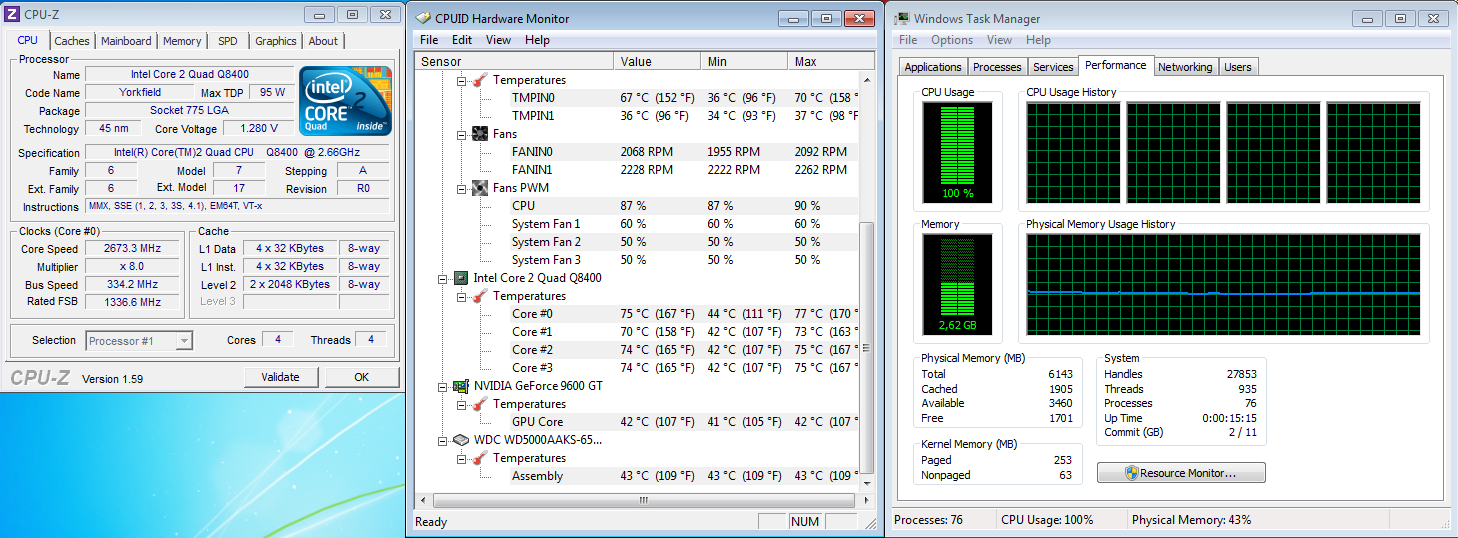Collapse Temperatures under Intel Core 2 Quad Q8400
This screenshot has height=538, width=1458.
click(x=462, y=296)
